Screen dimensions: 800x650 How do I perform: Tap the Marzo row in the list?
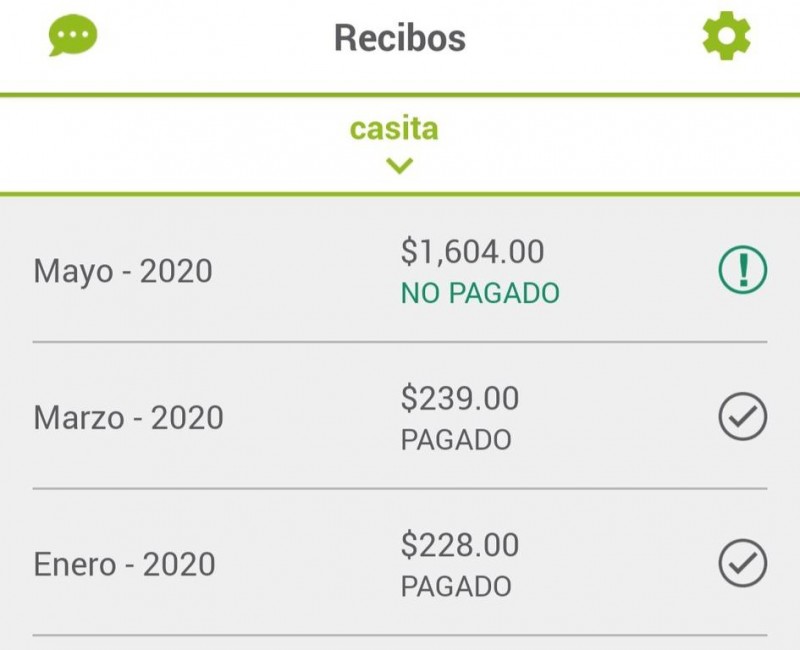point(400,416)
